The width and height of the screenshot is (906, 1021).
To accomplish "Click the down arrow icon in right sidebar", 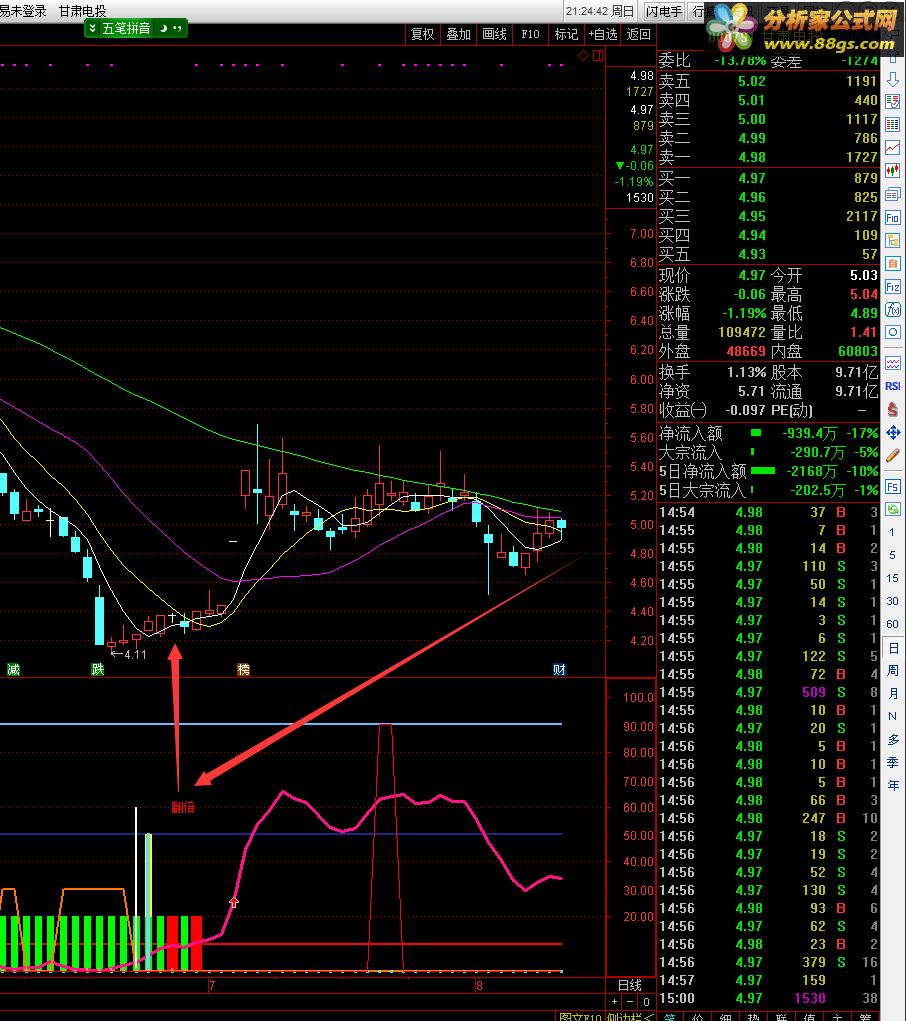I will [x=892, y=81].
